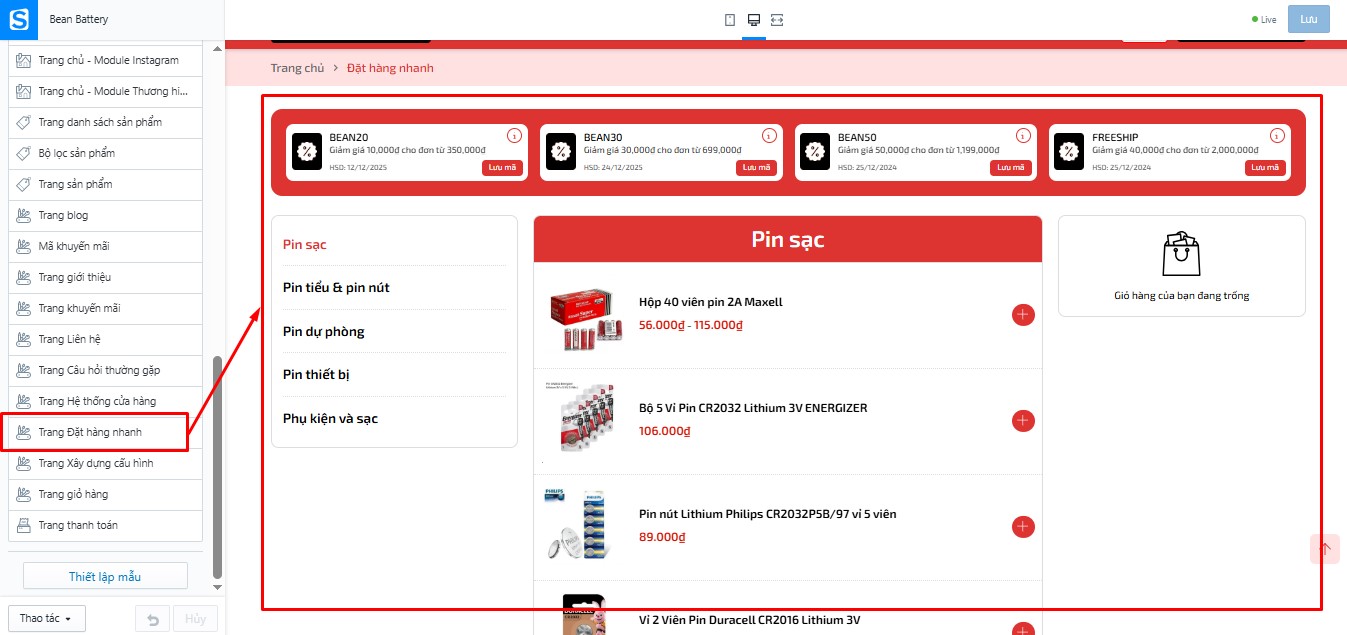Click the Live status indicator

click(x=1264, y=20)
